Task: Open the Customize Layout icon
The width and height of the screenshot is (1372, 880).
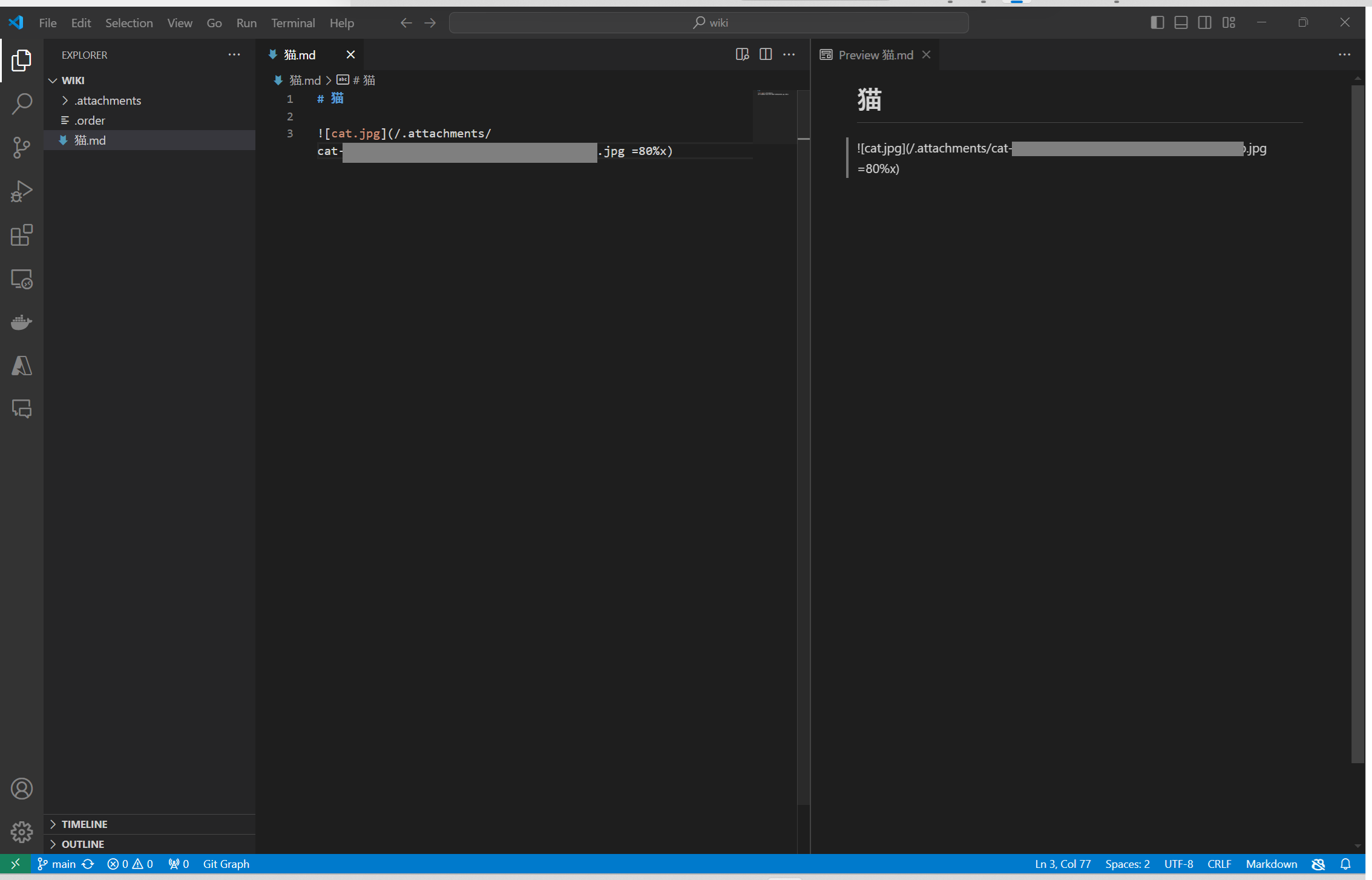Action: 1229,22
